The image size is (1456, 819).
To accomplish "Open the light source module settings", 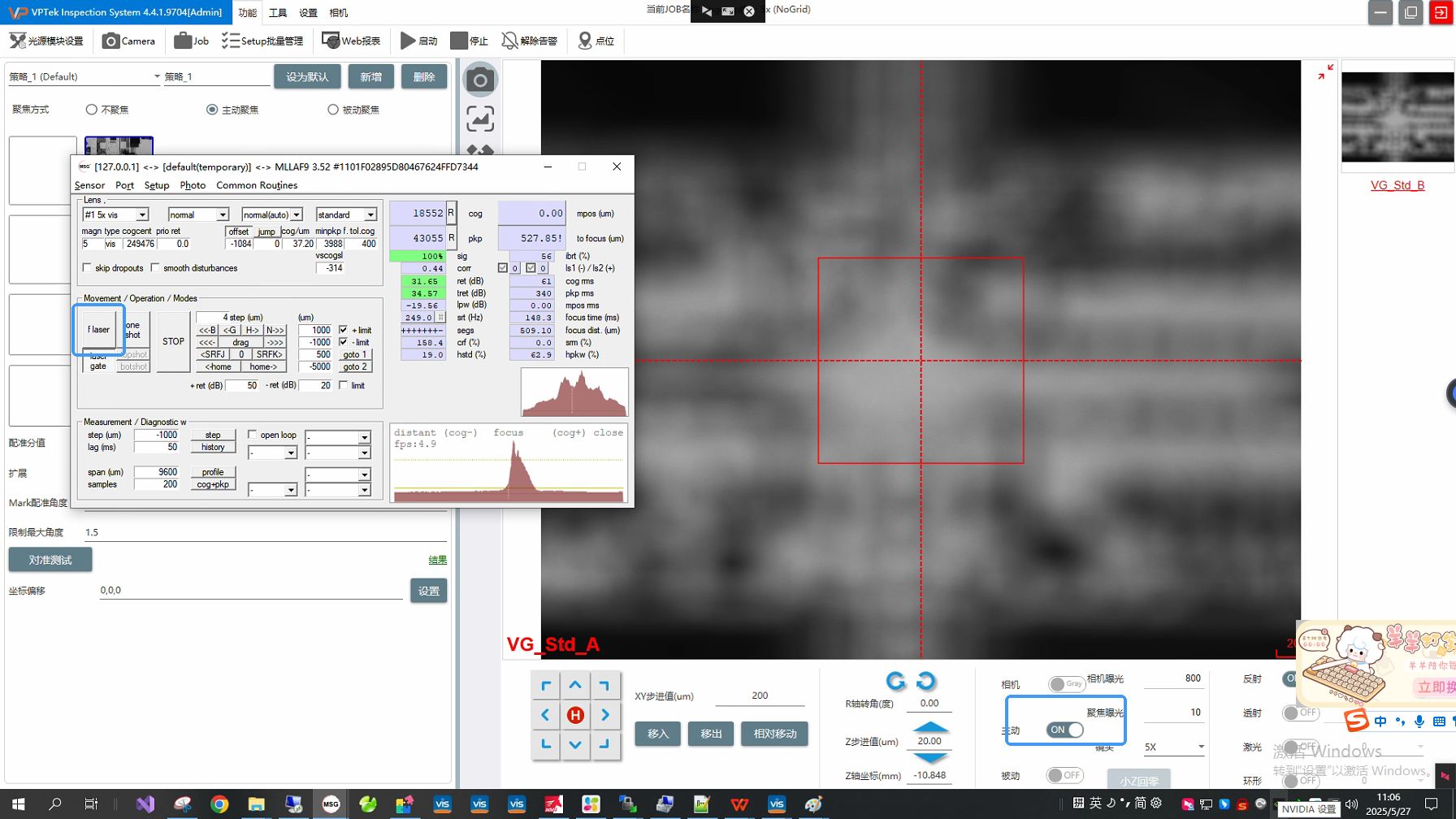I will point(46,41).
